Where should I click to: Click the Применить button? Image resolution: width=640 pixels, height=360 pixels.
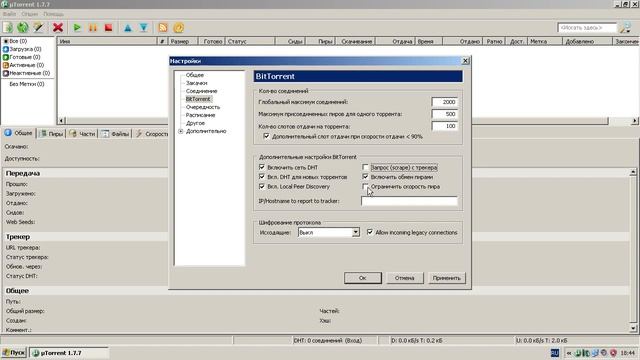[447, 278]
